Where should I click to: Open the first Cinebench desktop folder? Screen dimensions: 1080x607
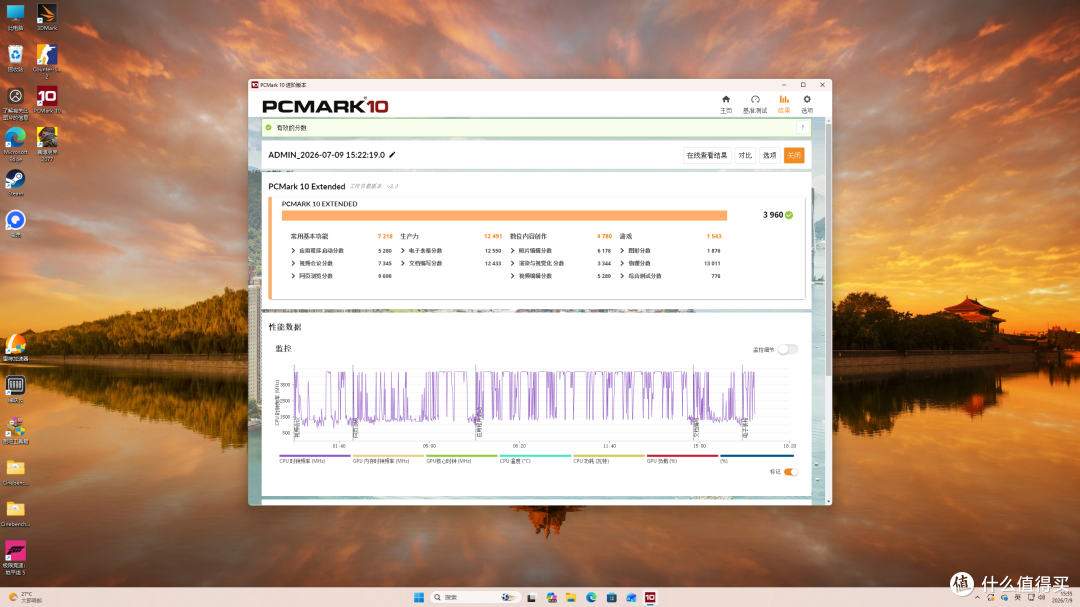coord(15,472)
